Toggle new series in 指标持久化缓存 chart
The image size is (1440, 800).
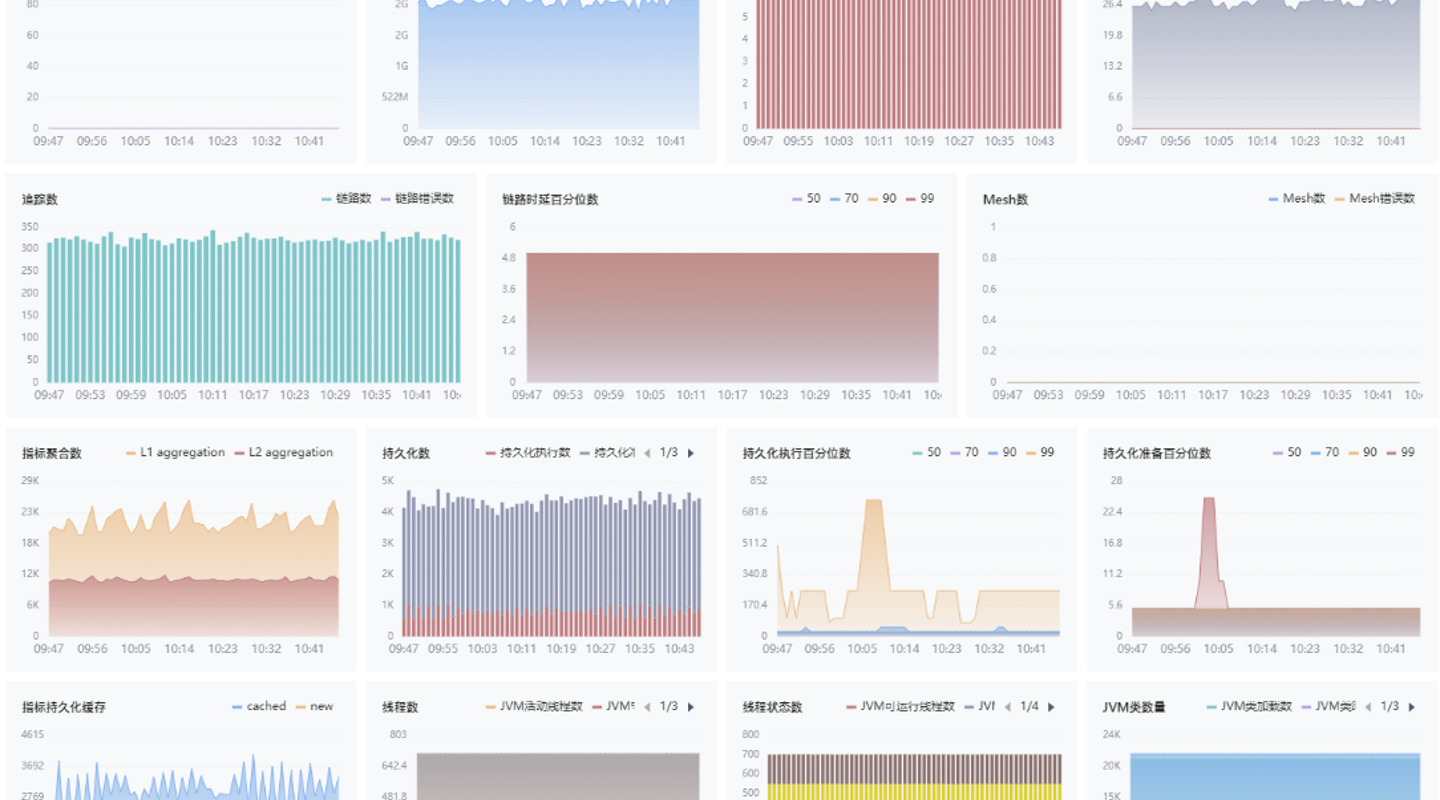pyautogui.click(x=314, y=707)
